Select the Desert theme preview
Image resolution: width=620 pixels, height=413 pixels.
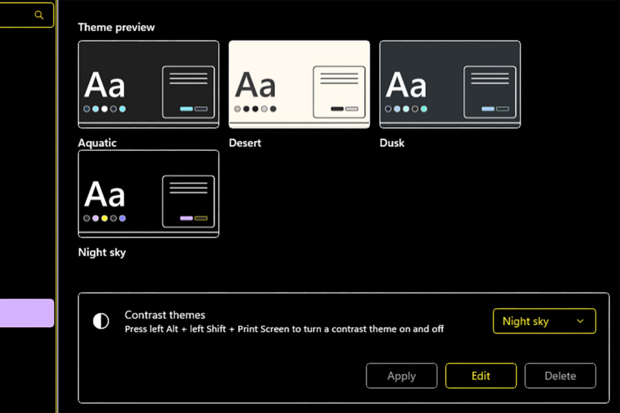[299, 84]
